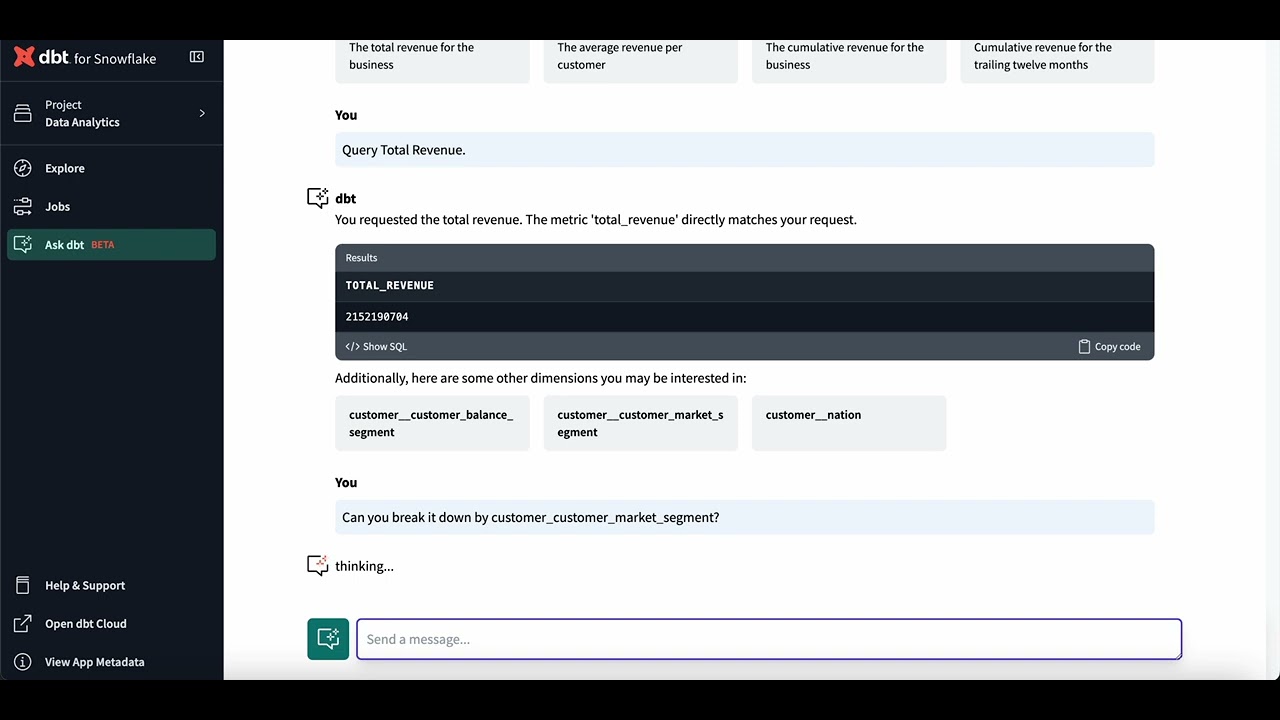1280x720 pixels.
Task: Click the Help & Support book icon
Action: tap(22, 585)
